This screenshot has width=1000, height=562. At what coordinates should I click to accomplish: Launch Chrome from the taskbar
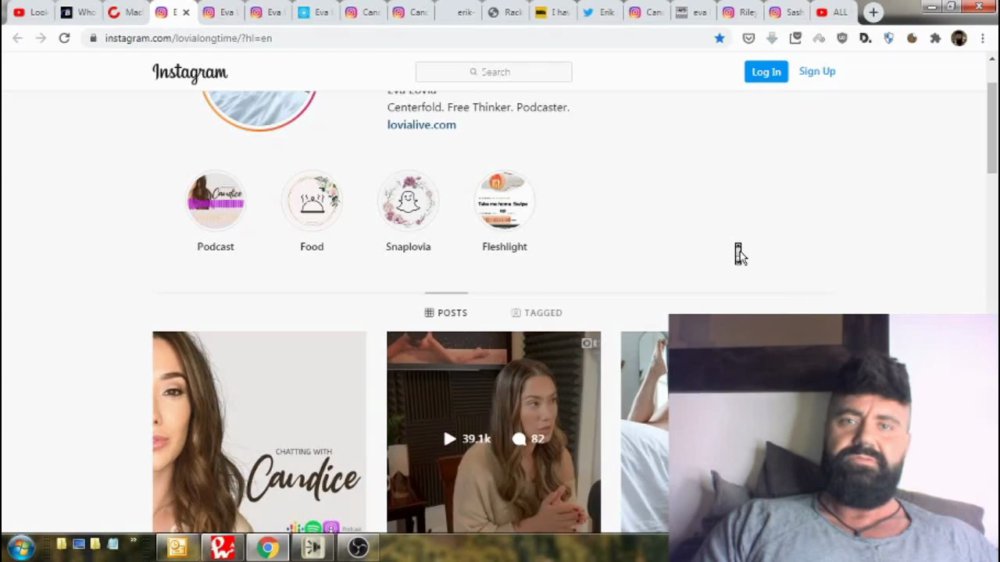point(268,547)
